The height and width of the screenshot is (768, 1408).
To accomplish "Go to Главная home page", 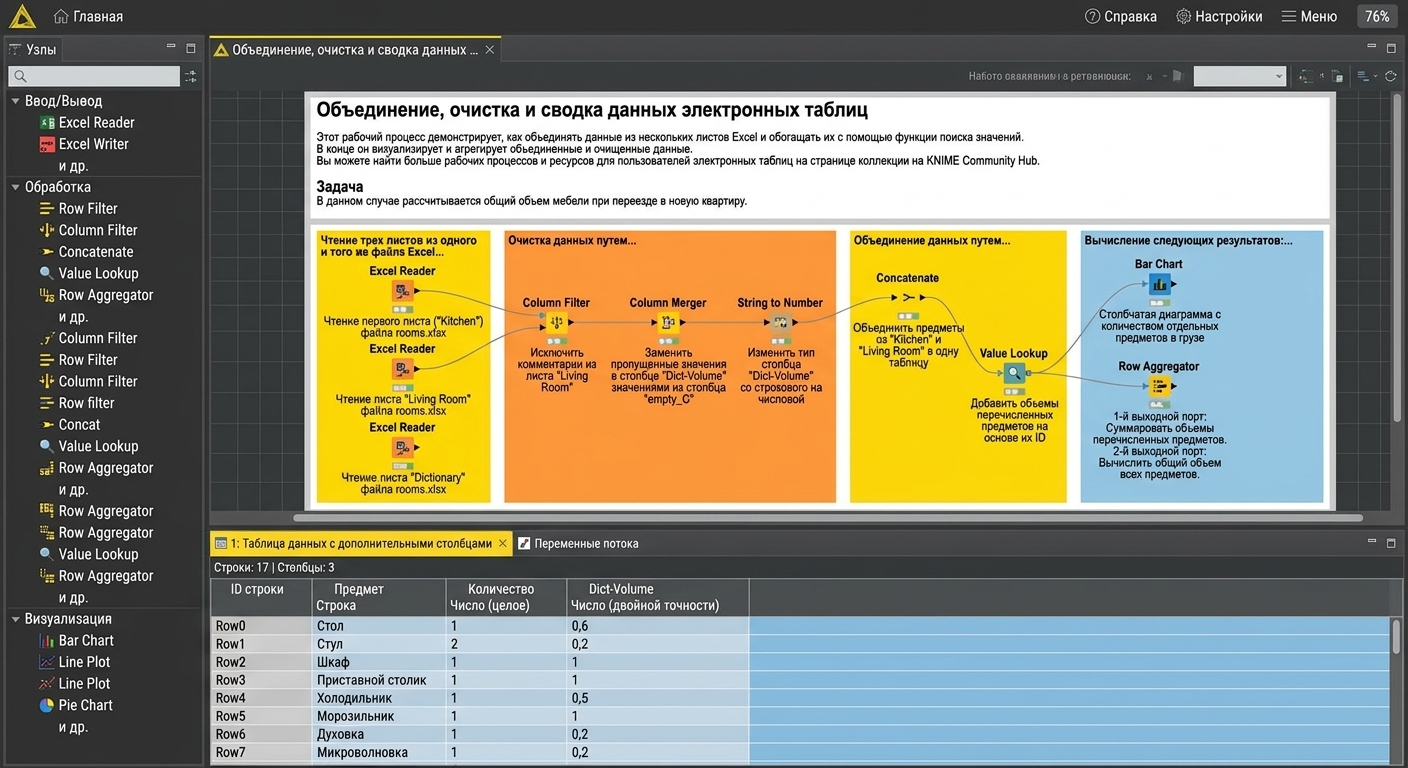I will tap(88, 16).
